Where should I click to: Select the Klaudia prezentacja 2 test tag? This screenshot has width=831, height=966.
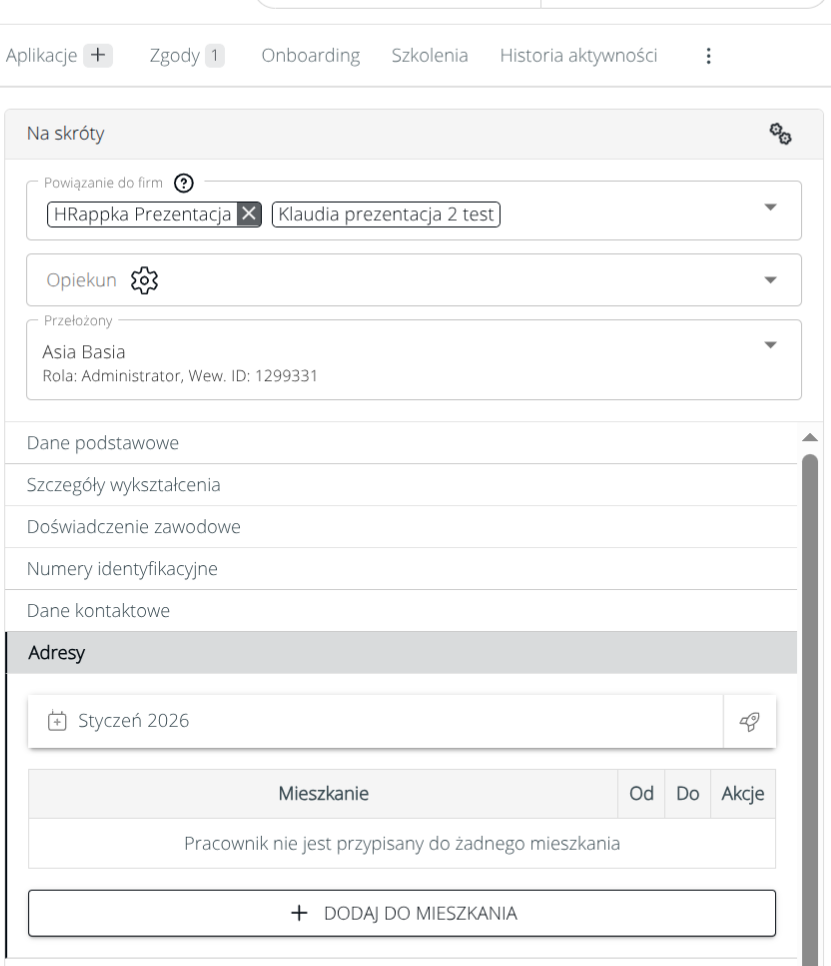tap(386, 214)
